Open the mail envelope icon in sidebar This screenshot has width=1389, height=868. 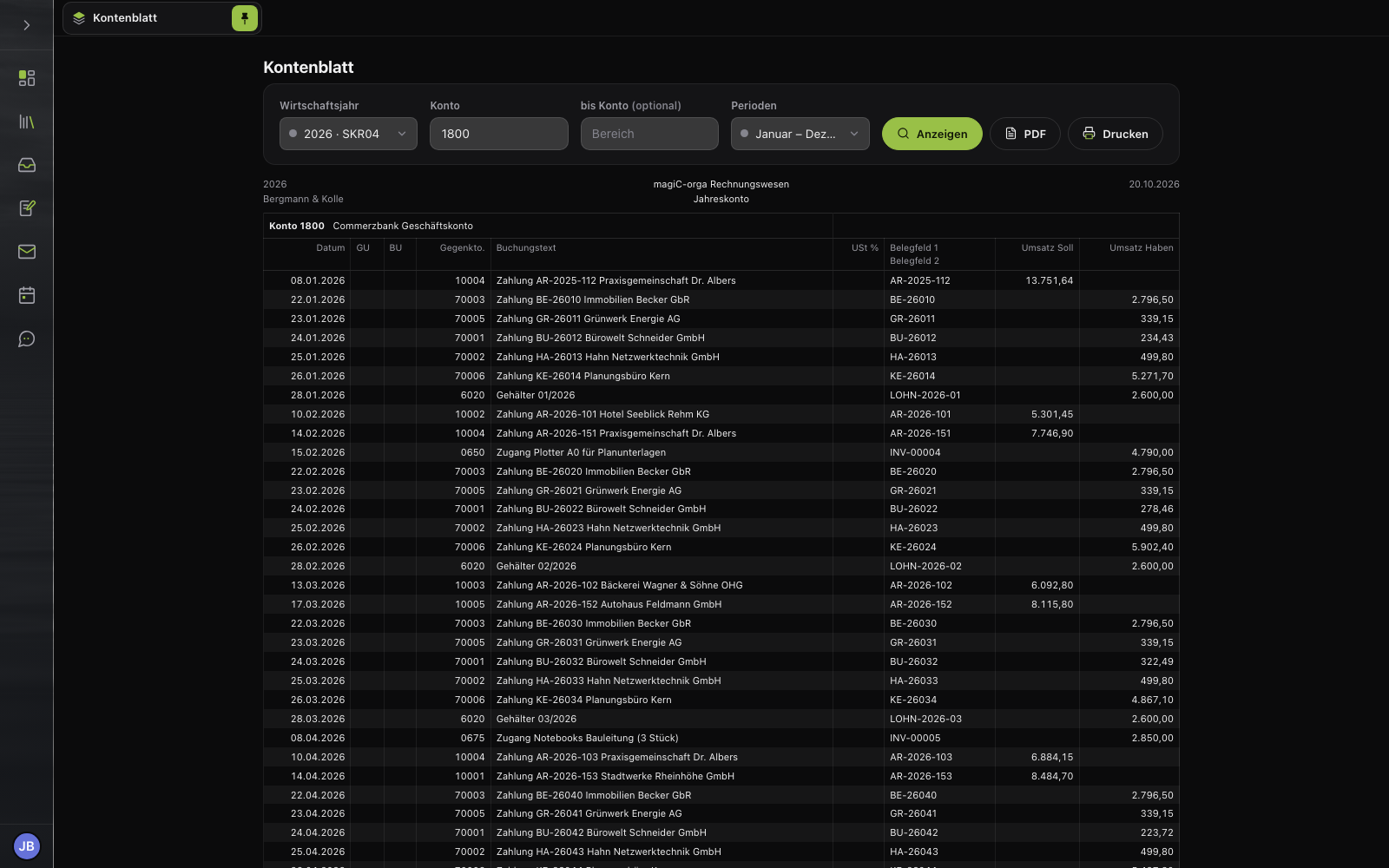point(27,252)
